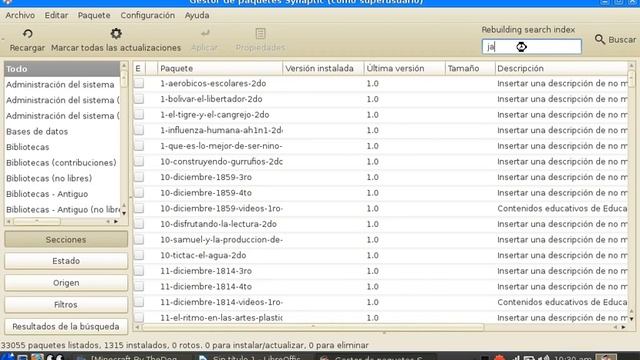Click sections list horizontal scrollbar thumb

click(37, 221)
